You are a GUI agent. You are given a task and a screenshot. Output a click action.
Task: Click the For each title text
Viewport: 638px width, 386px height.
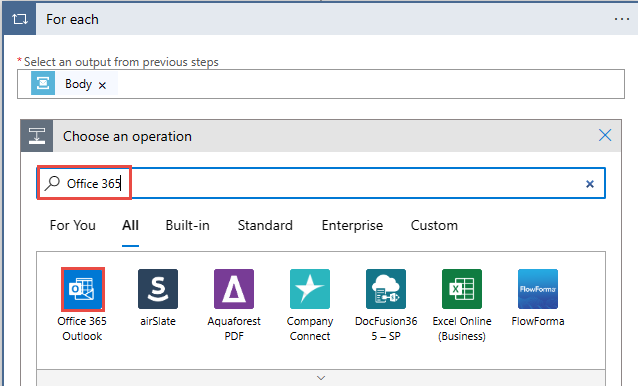72,19
